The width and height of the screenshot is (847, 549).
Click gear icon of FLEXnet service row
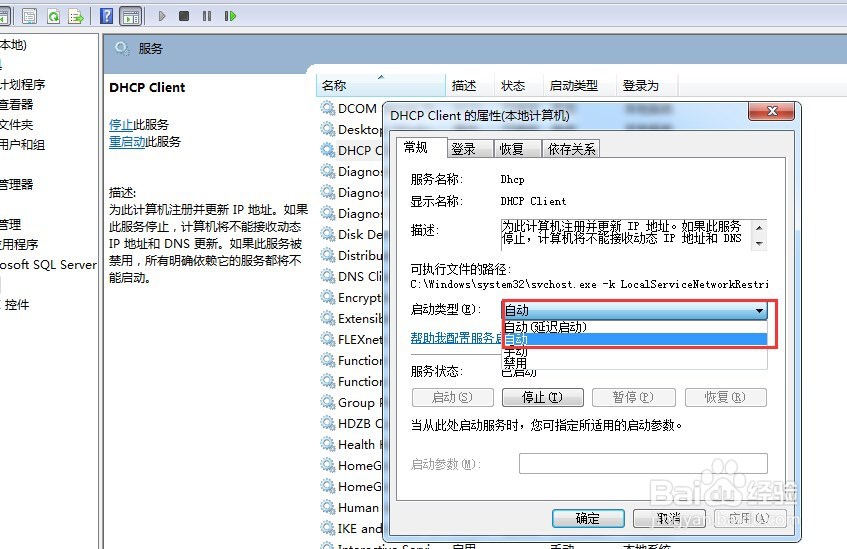click(x=327, y=339)
